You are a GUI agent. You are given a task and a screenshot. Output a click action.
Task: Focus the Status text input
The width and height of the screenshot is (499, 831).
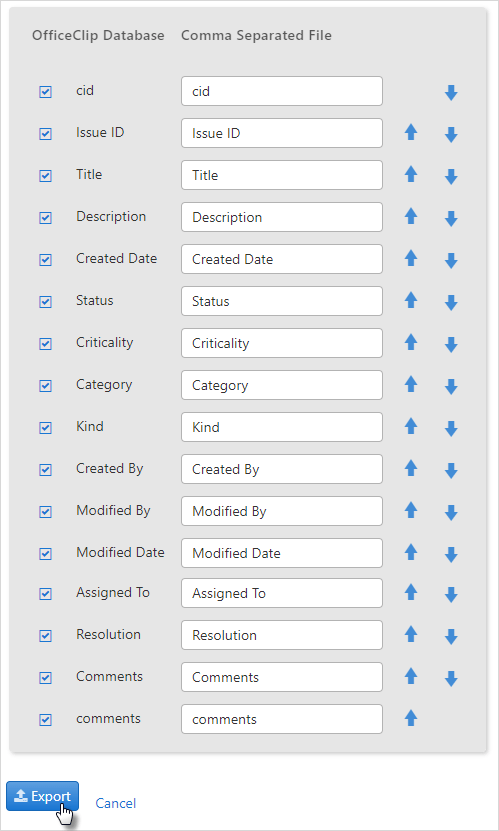coord(282,301)
